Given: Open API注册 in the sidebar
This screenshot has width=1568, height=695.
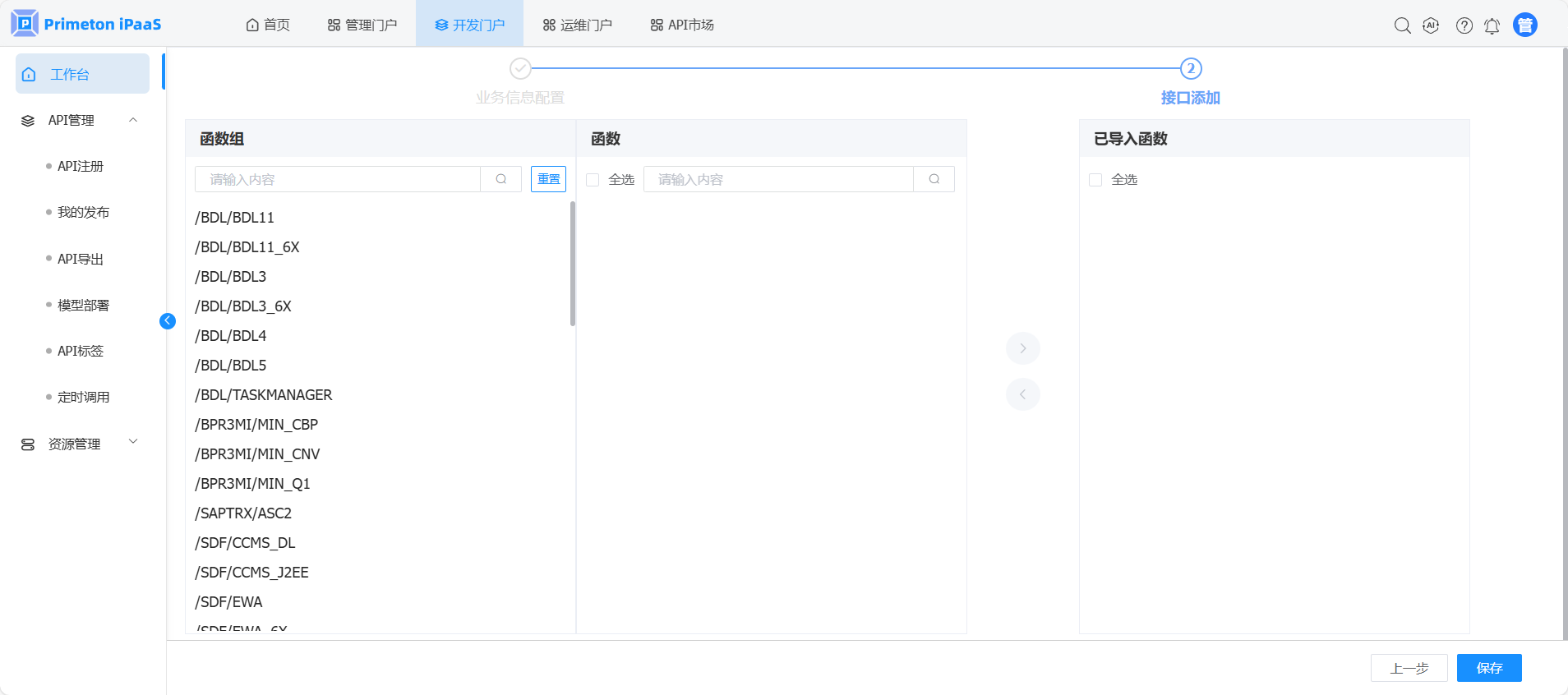Looking at the screenshot, I should click(x=81, y=166).
